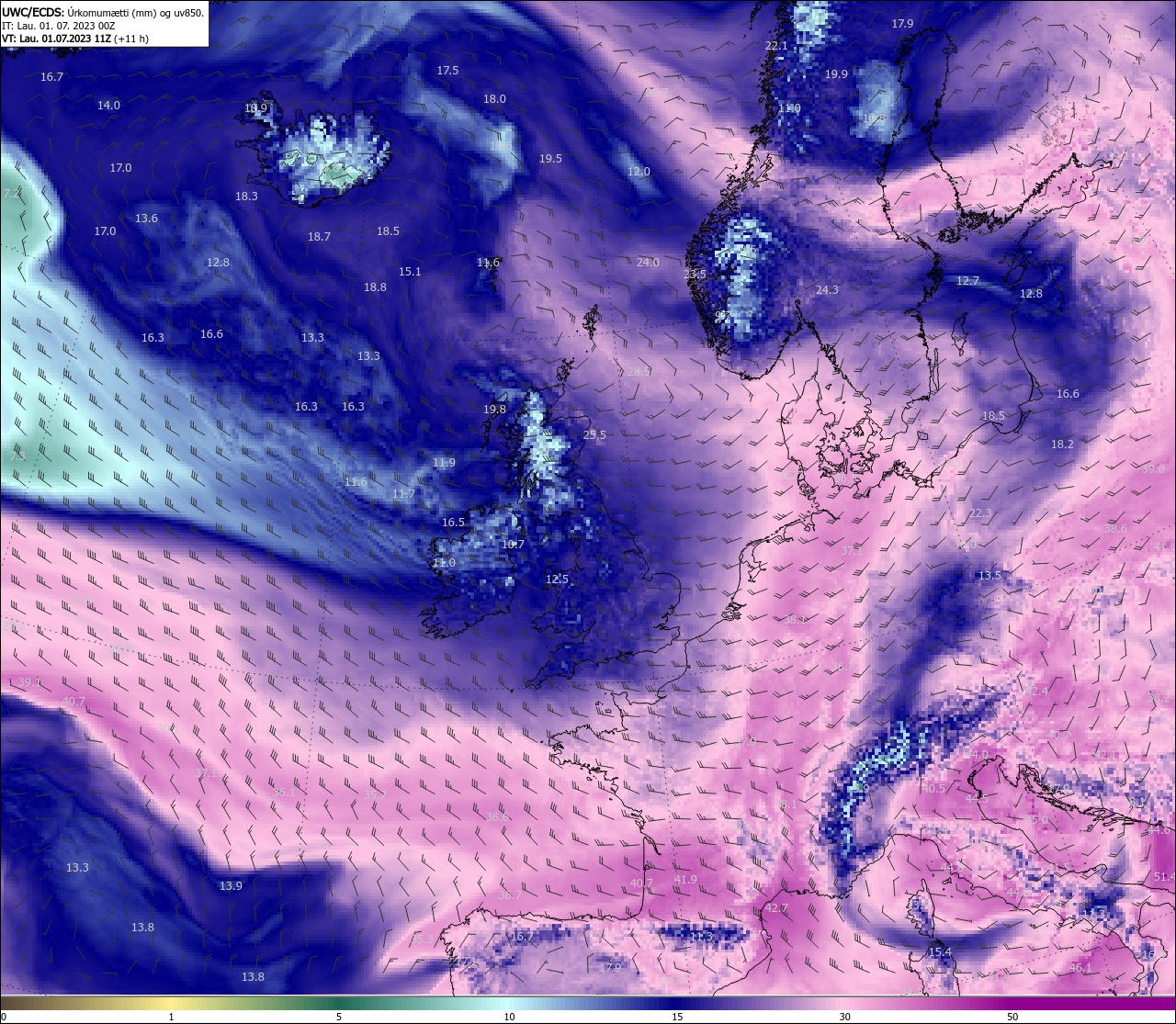
Task: Click the 14.0 value on the map
Action: click(108, 106)
